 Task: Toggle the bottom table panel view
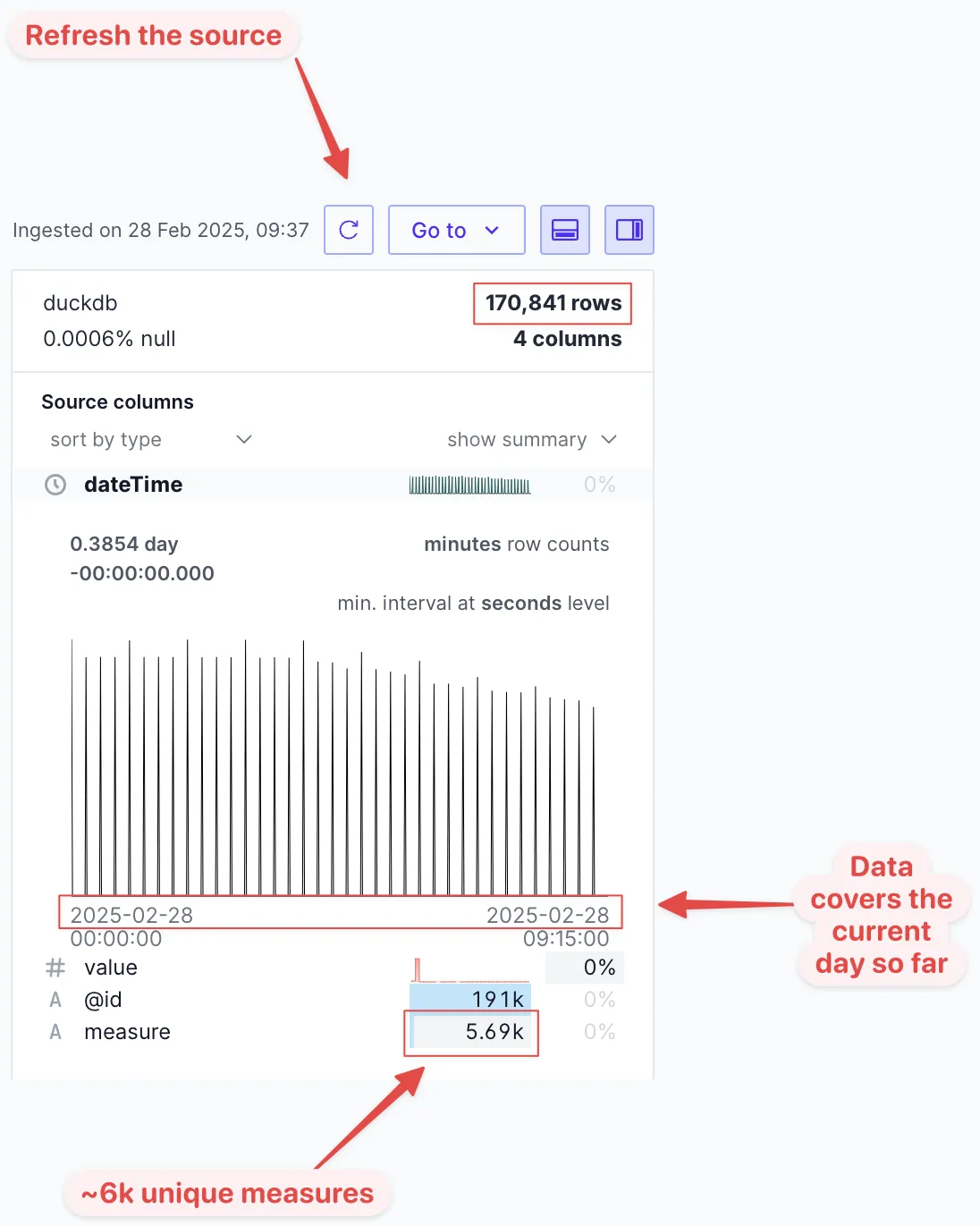565,230
